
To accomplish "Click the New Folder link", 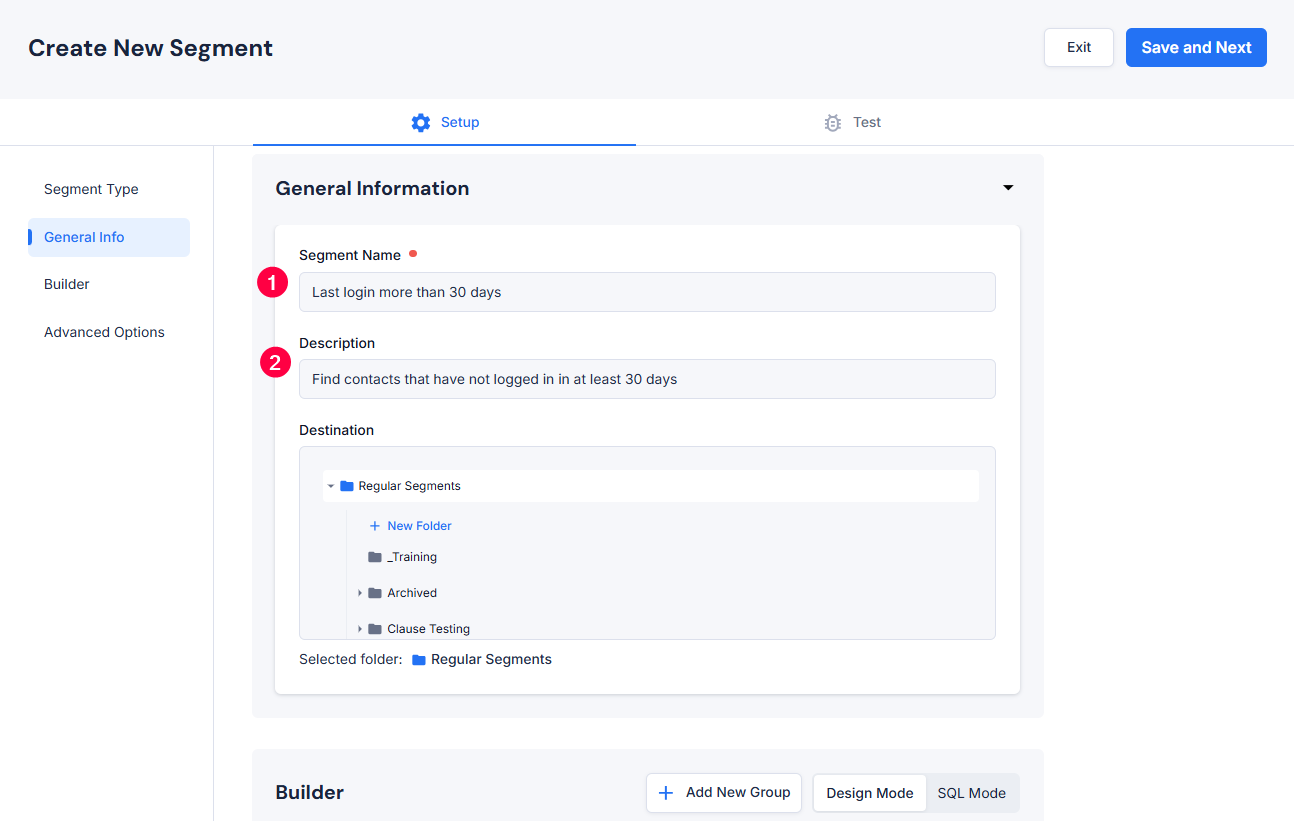I will [420, 526].
